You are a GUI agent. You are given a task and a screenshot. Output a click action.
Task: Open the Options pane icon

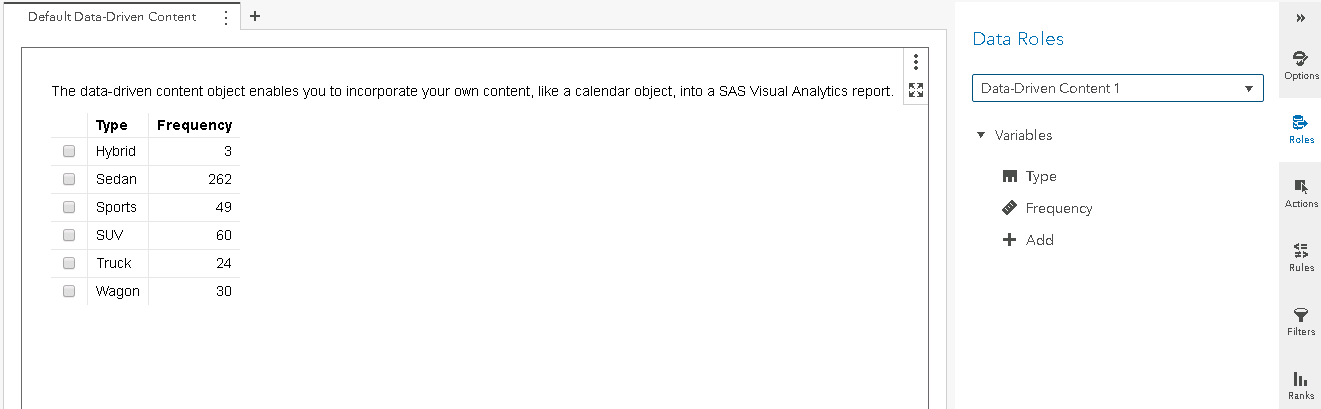1300,65
